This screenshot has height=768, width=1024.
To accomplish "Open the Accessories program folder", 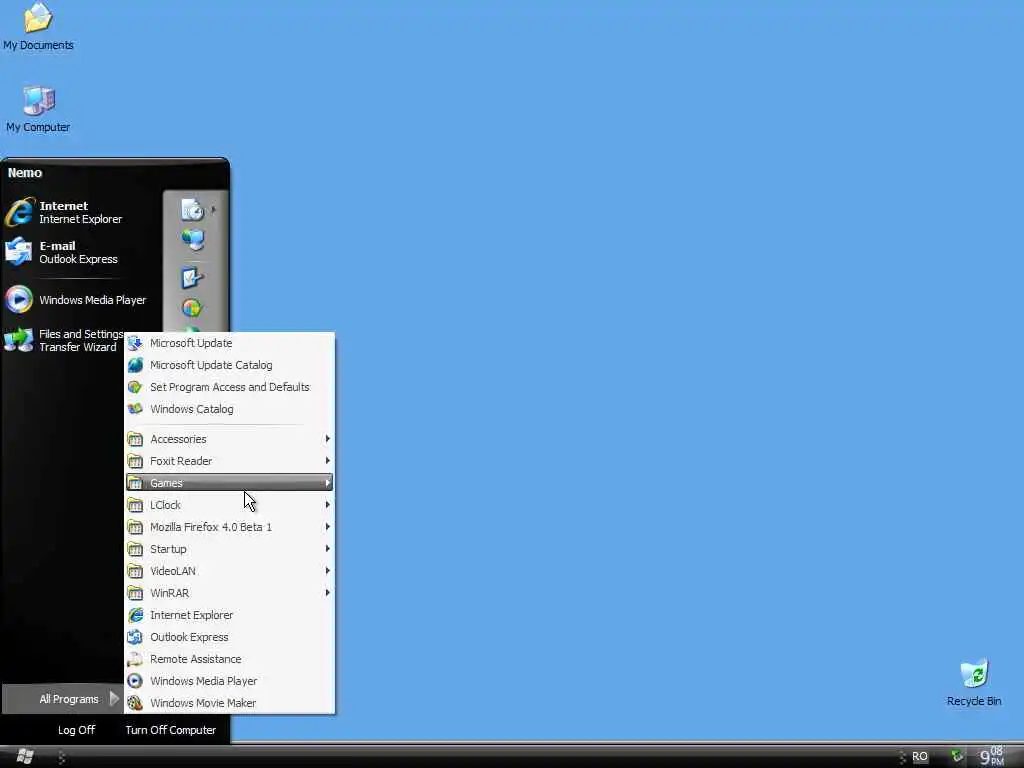I will [x=229, y=439].
